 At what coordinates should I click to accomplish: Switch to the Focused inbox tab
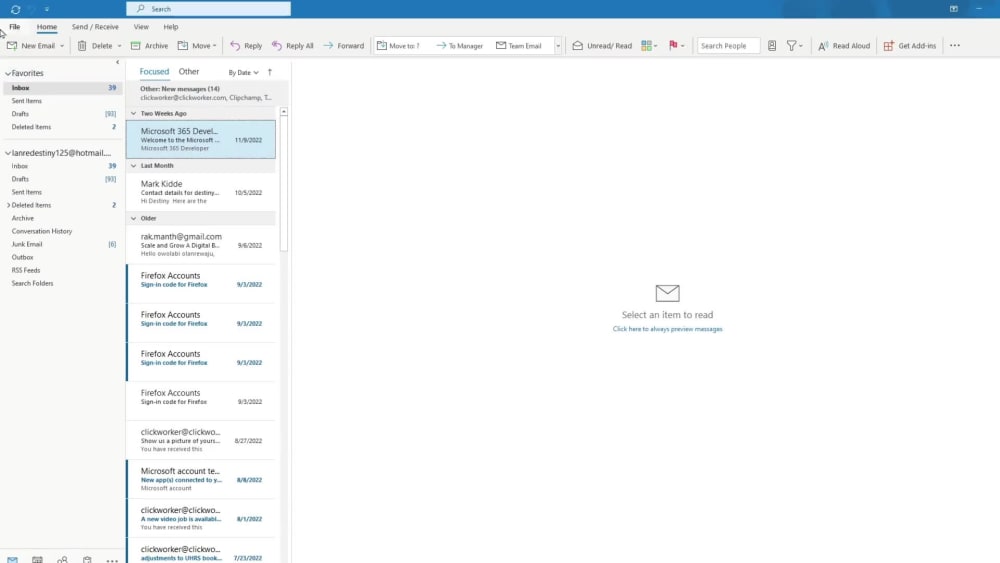point(154,71)
